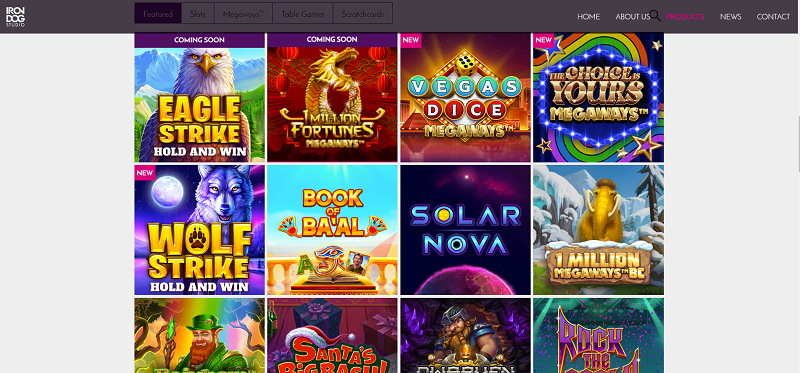Go to the Home page link
Screen dimensions: 800x373
pyautogui.click(x=588, y=16)
